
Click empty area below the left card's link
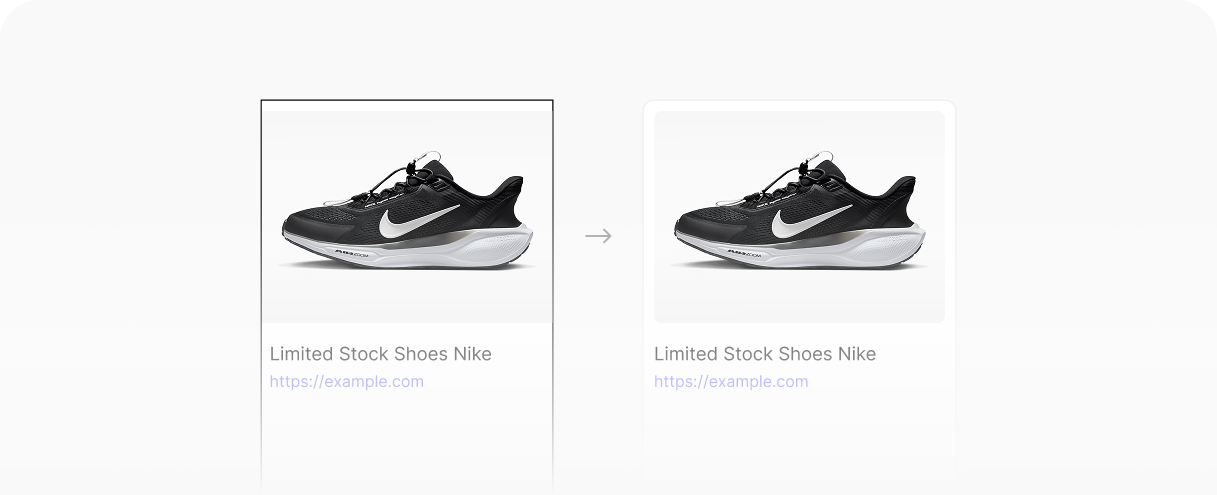coord(406,440)
